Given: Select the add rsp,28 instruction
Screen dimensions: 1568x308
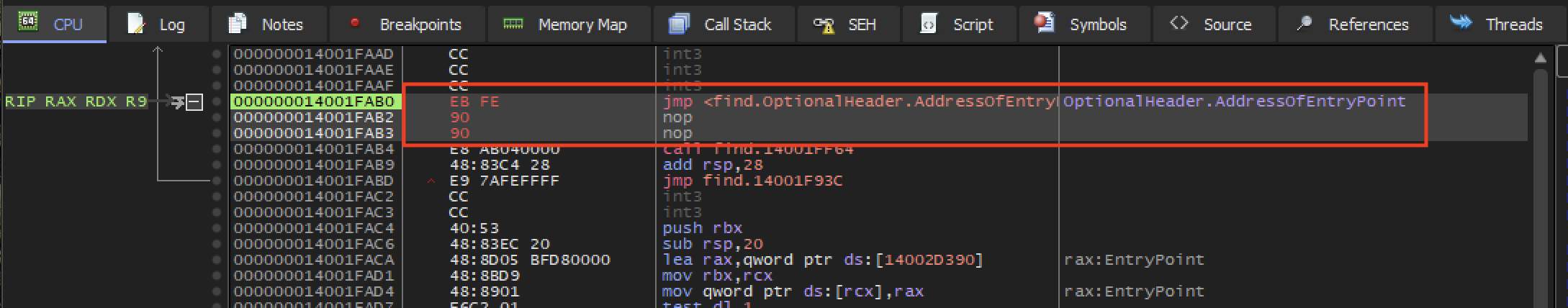Looking at the screenshot, I should point(712,165).
